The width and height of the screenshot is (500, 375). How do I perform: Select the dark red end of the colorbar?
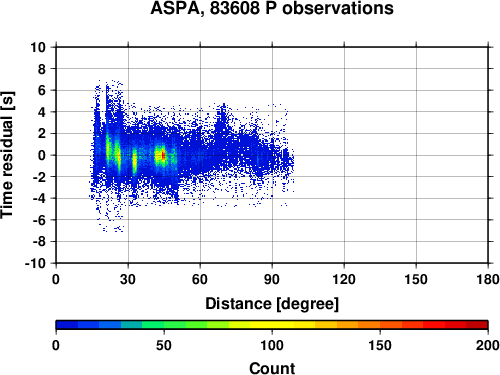click(x=477, y=325)
